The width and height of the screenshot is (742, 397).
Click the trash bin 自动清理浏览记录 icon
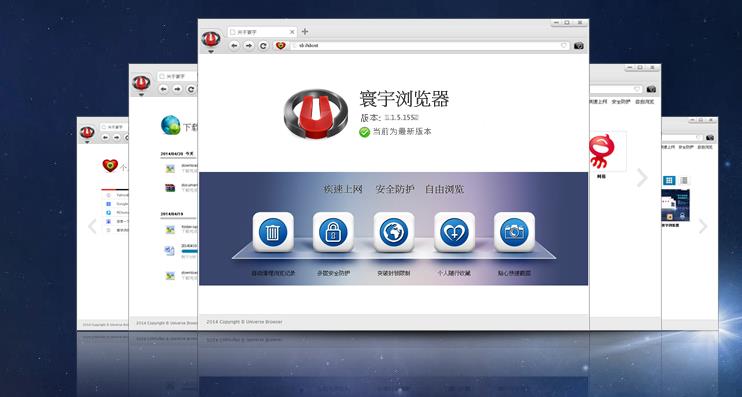pos(273,232)
